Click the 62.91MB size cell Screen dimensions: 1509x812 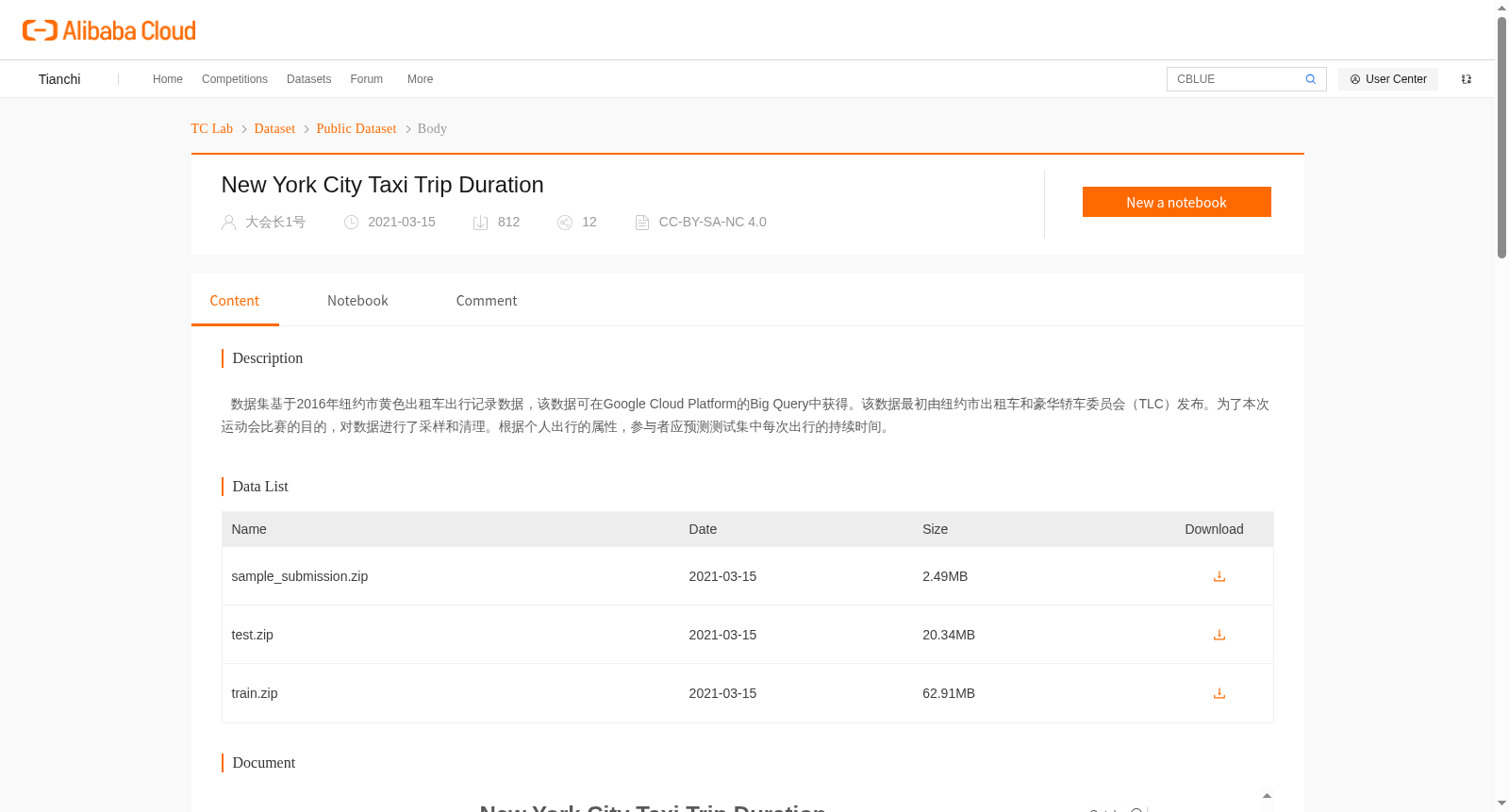(x=949, y=693)
